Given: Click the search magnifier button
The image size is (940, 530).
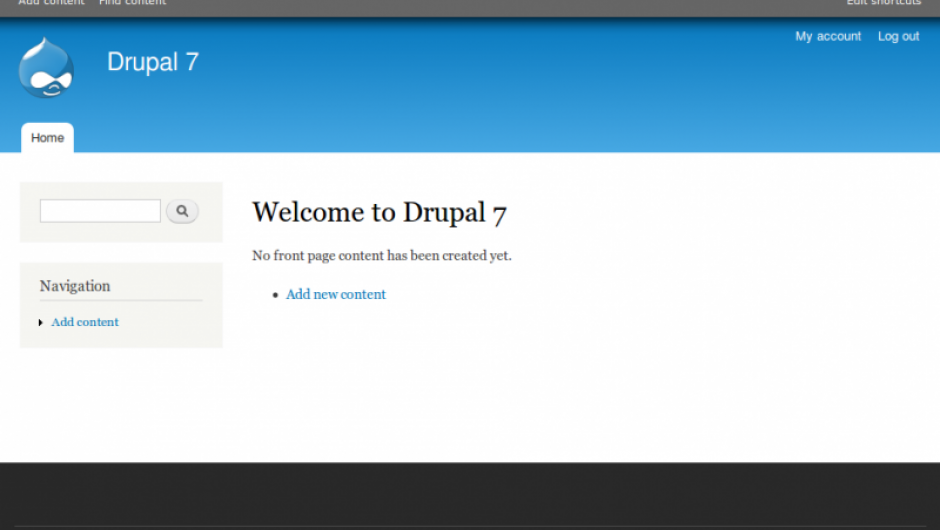Looking at the screenshot, I should (x=182, y=211).
